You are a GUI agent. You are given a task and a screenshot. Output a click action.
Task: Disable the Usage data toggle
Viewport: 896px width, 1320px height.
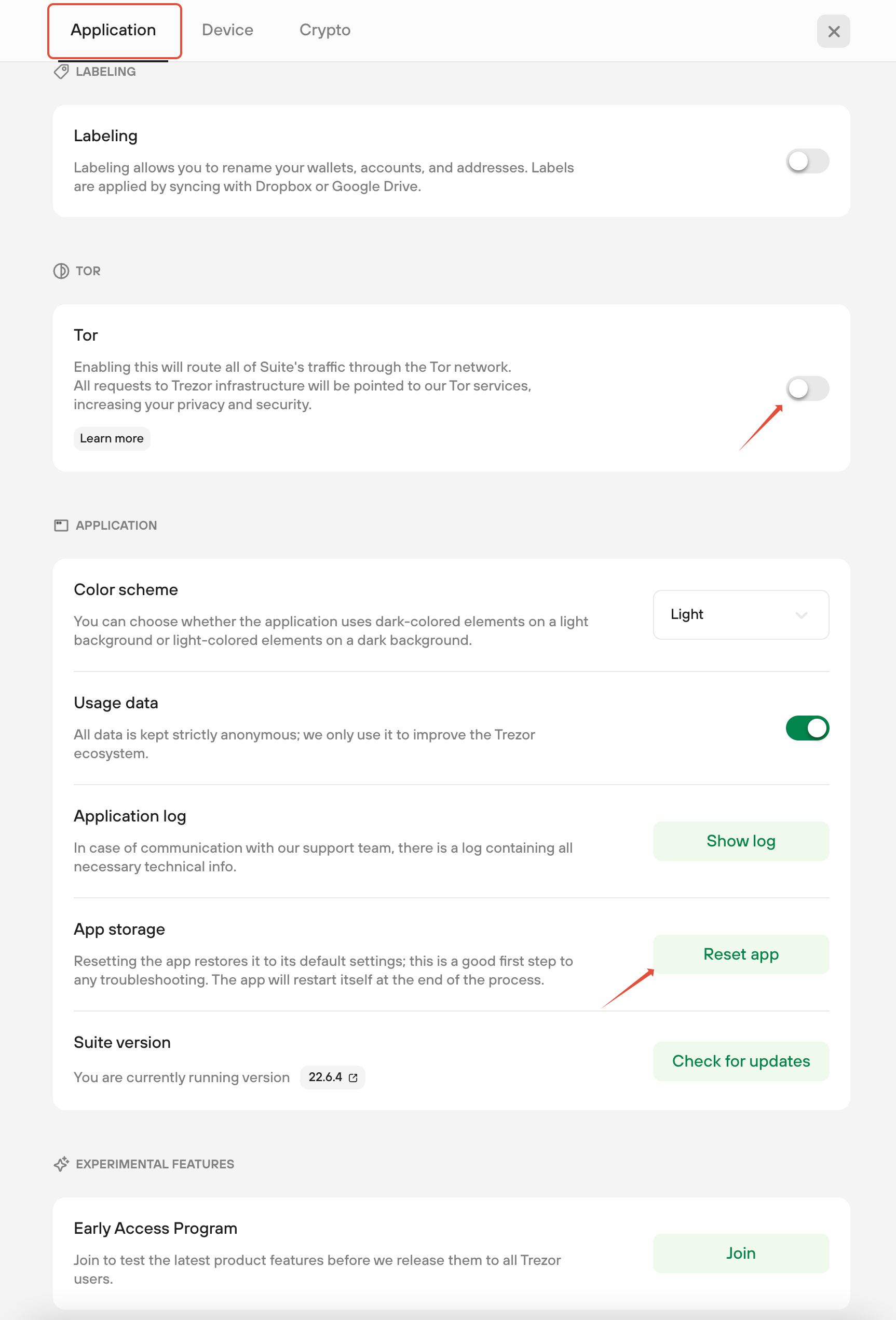coord(807,728)
